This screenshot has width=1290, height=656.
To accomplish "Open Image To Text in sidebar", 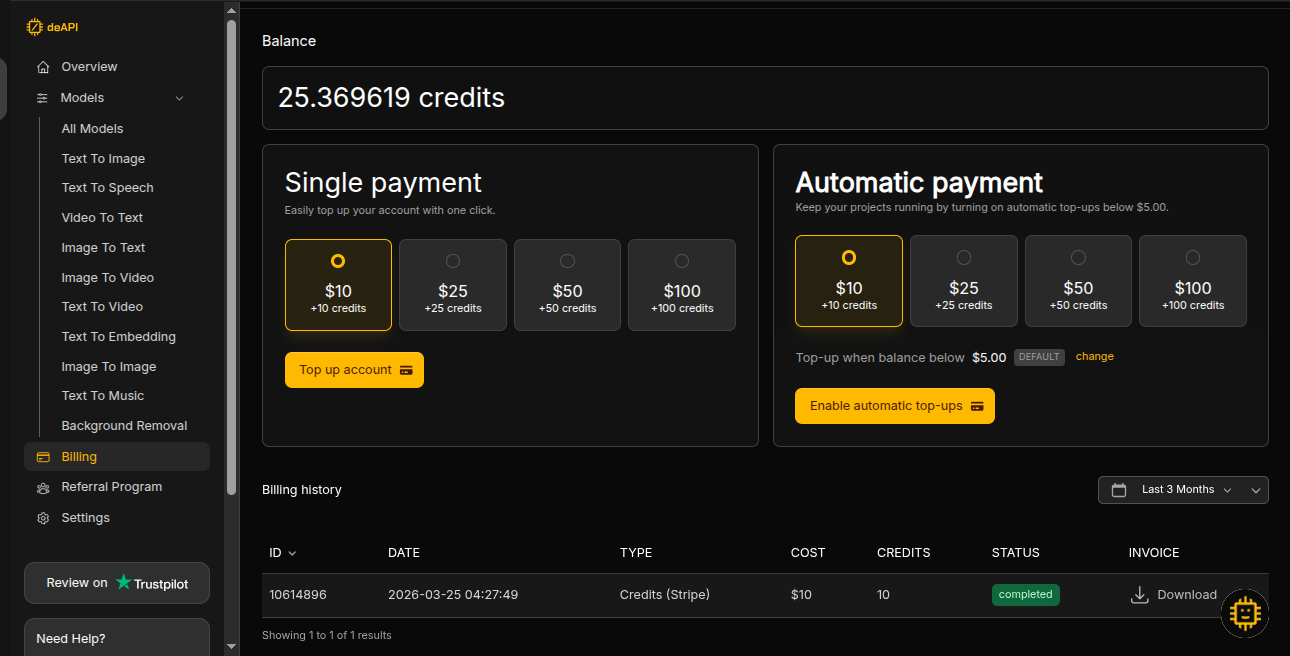I will [103, 248].
